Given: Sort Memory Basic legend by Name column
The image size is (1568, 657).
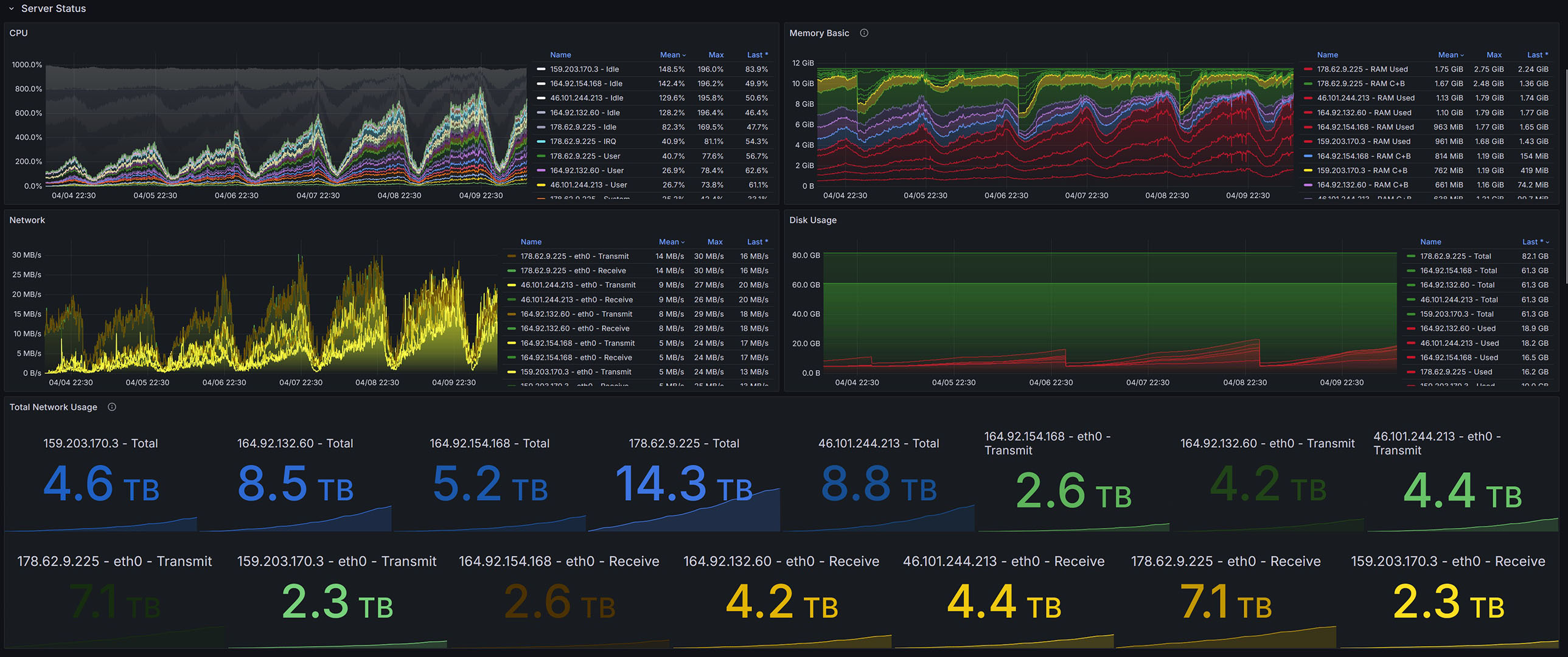Looking at the screenshot, I should coord(1327,55).
